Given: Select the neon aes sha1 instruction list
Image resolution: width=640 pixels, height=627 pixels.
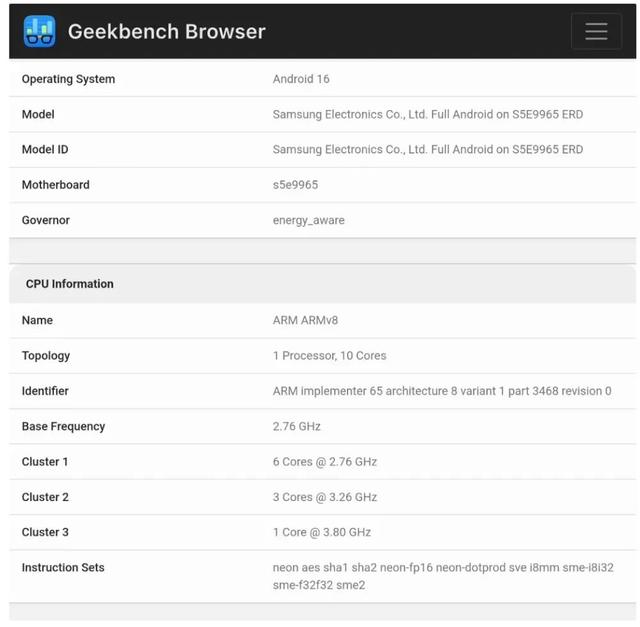Looking at the screenshot, I should pos(443,576).
